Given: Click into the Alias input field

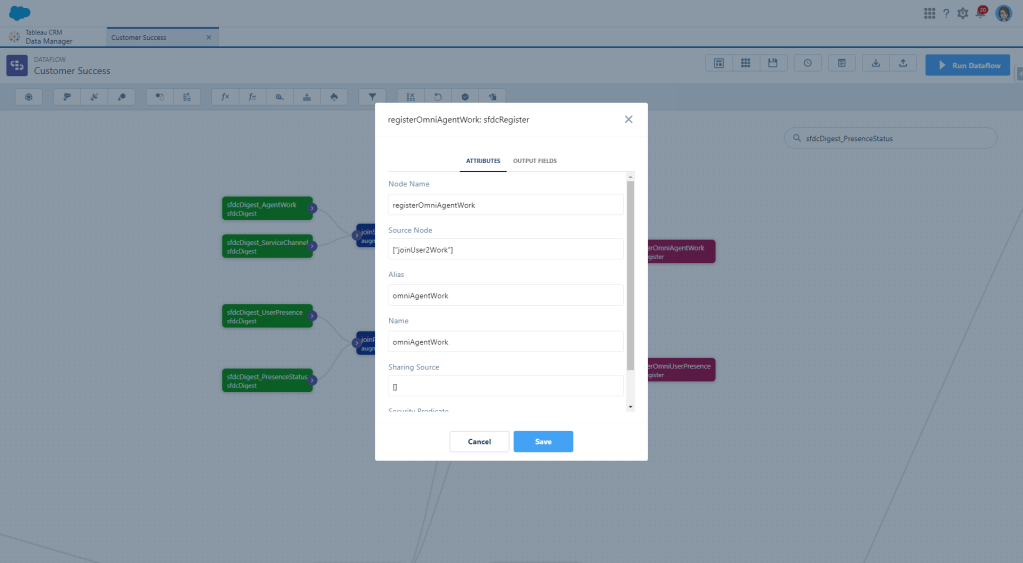Looking at the screenshot, I should [505, 295].
